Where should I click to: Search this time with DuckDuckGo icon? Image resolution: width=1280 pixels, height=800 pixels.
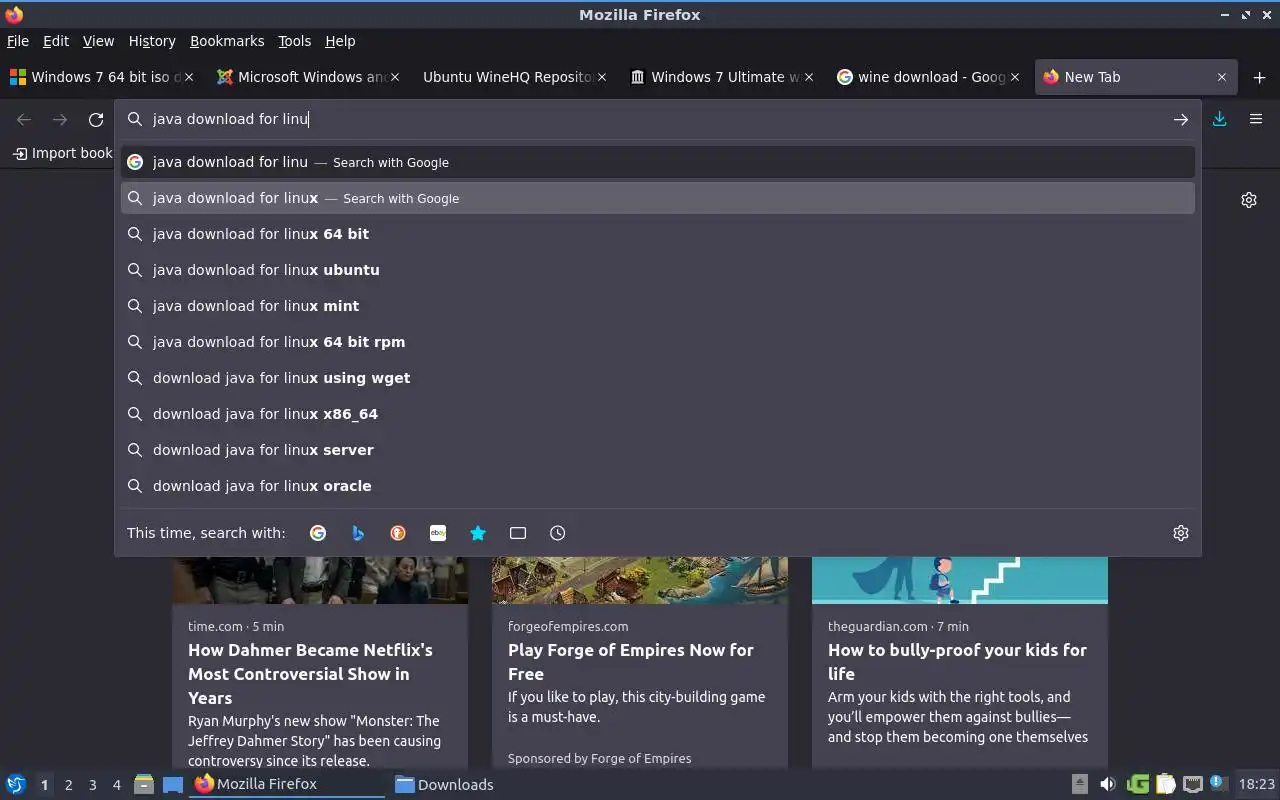pos(398,533)
